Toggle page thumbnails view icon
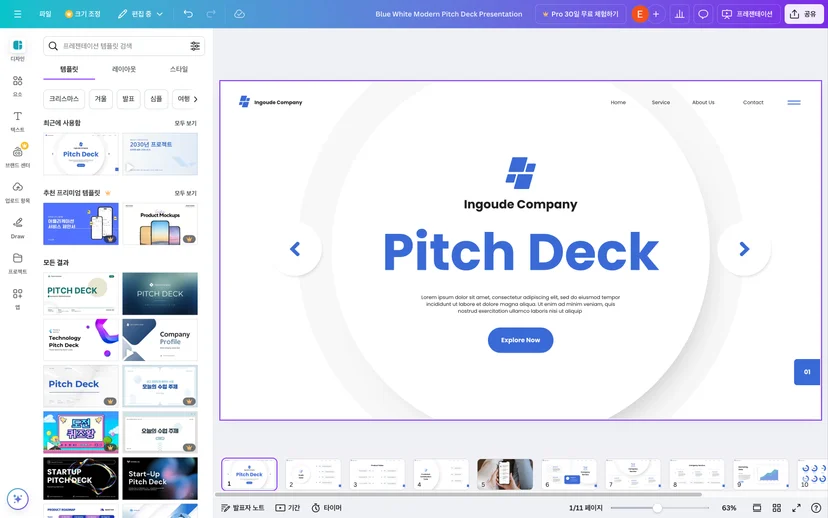The width and height of the screenshot is (828, 518). pos(757,507)
